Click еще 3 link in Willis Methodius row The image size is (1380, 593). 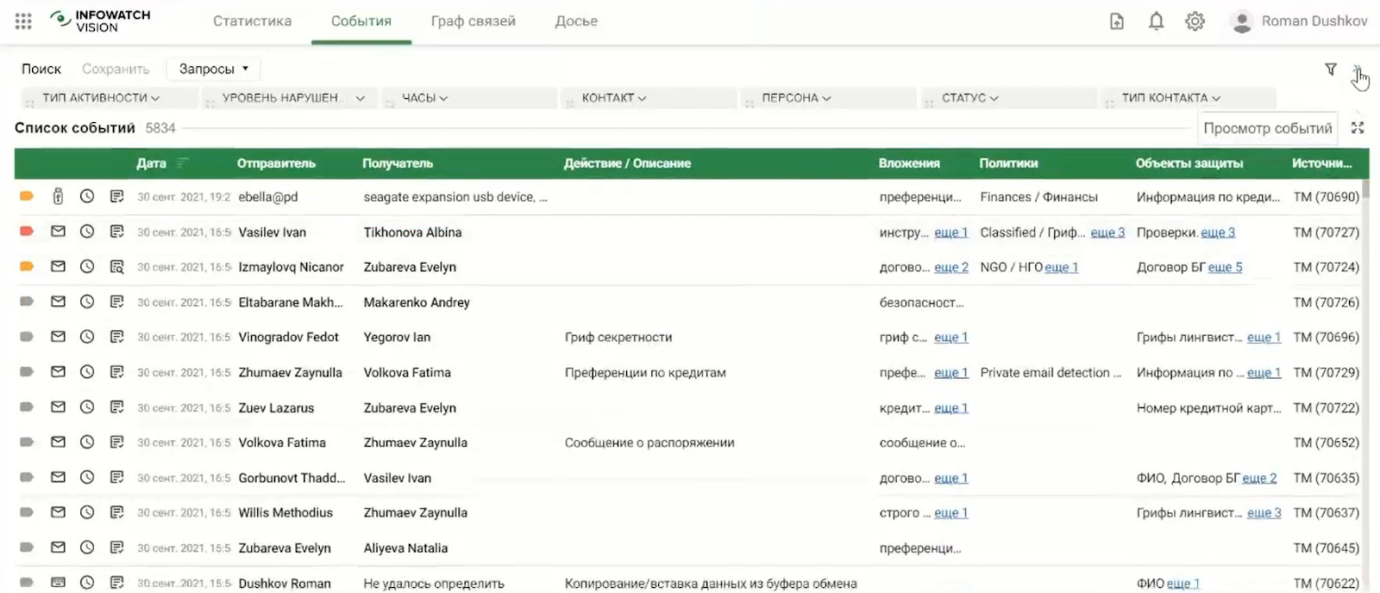coord(1264,513)
